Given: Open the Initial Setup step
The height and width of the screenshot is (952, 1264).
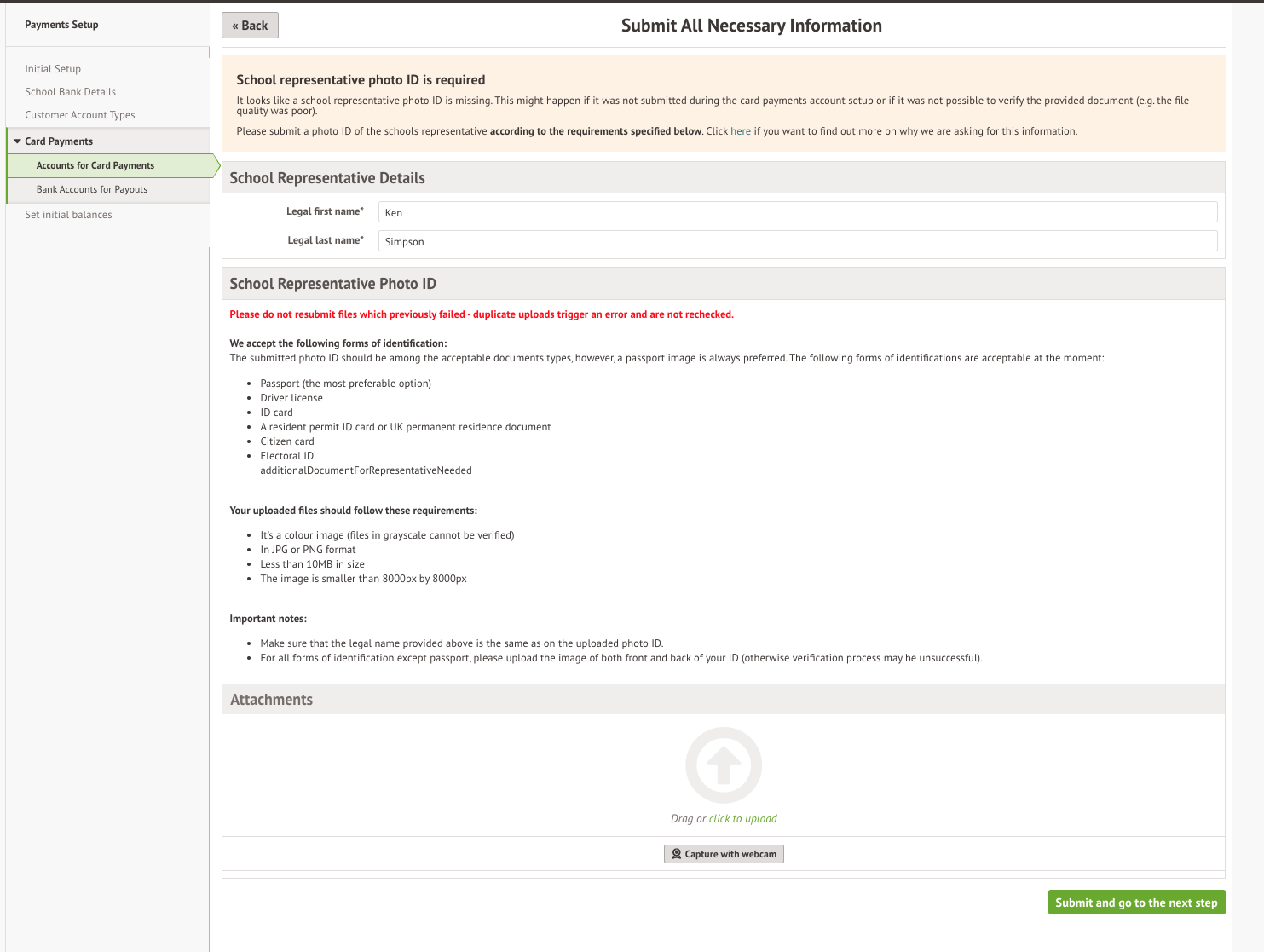Looking at the screenshot, I should click(53, 69).
